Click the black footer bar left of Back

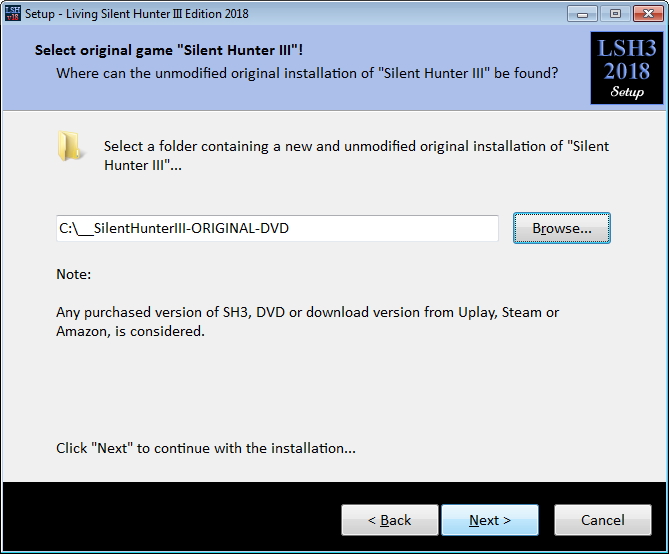pos(171,516)
